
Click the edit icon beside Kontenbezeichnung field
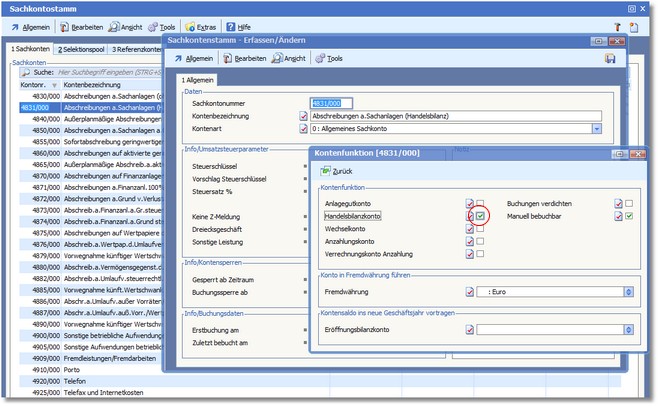click(x=304, y=115)
